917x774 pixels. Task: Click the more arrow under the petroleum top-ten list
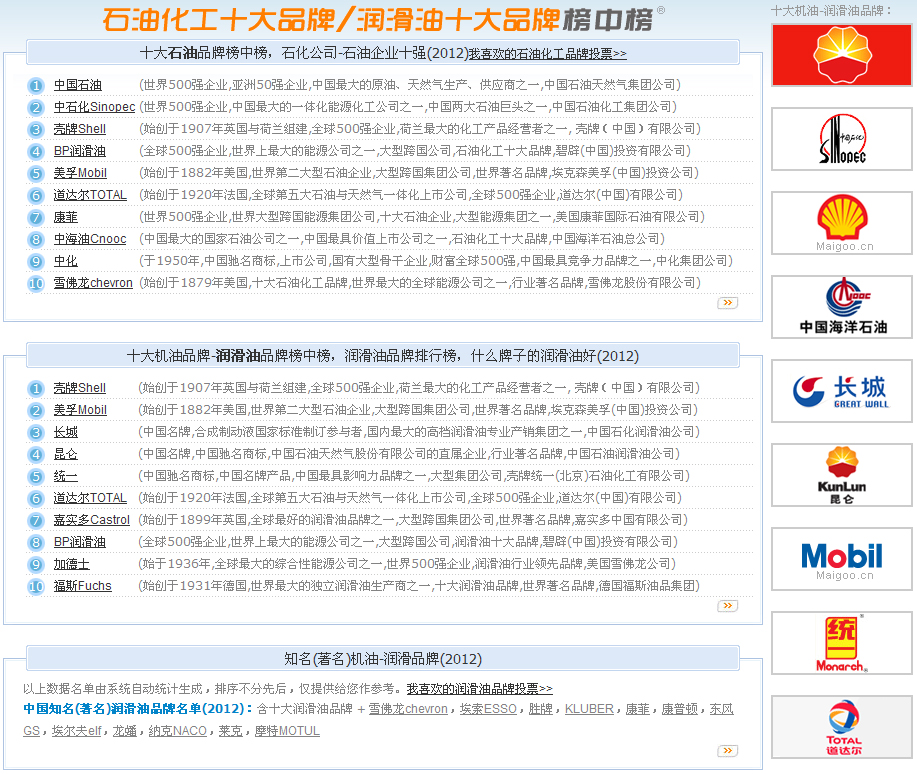pos(728,303)
